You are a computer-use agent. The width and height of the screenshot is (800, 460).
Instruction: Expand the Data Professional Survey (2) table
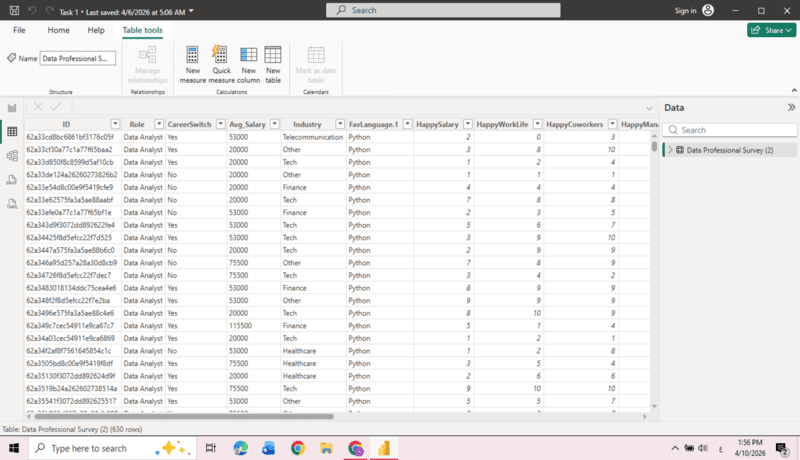pos(670,150)
